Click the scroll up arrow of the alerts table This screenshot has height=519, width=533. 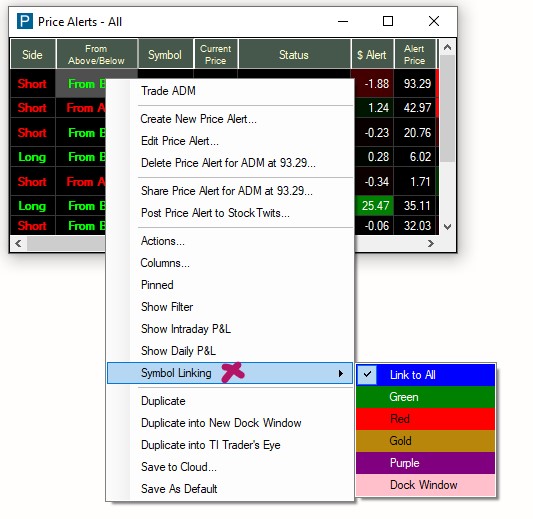pyautogui.click(x=448, y=47)
